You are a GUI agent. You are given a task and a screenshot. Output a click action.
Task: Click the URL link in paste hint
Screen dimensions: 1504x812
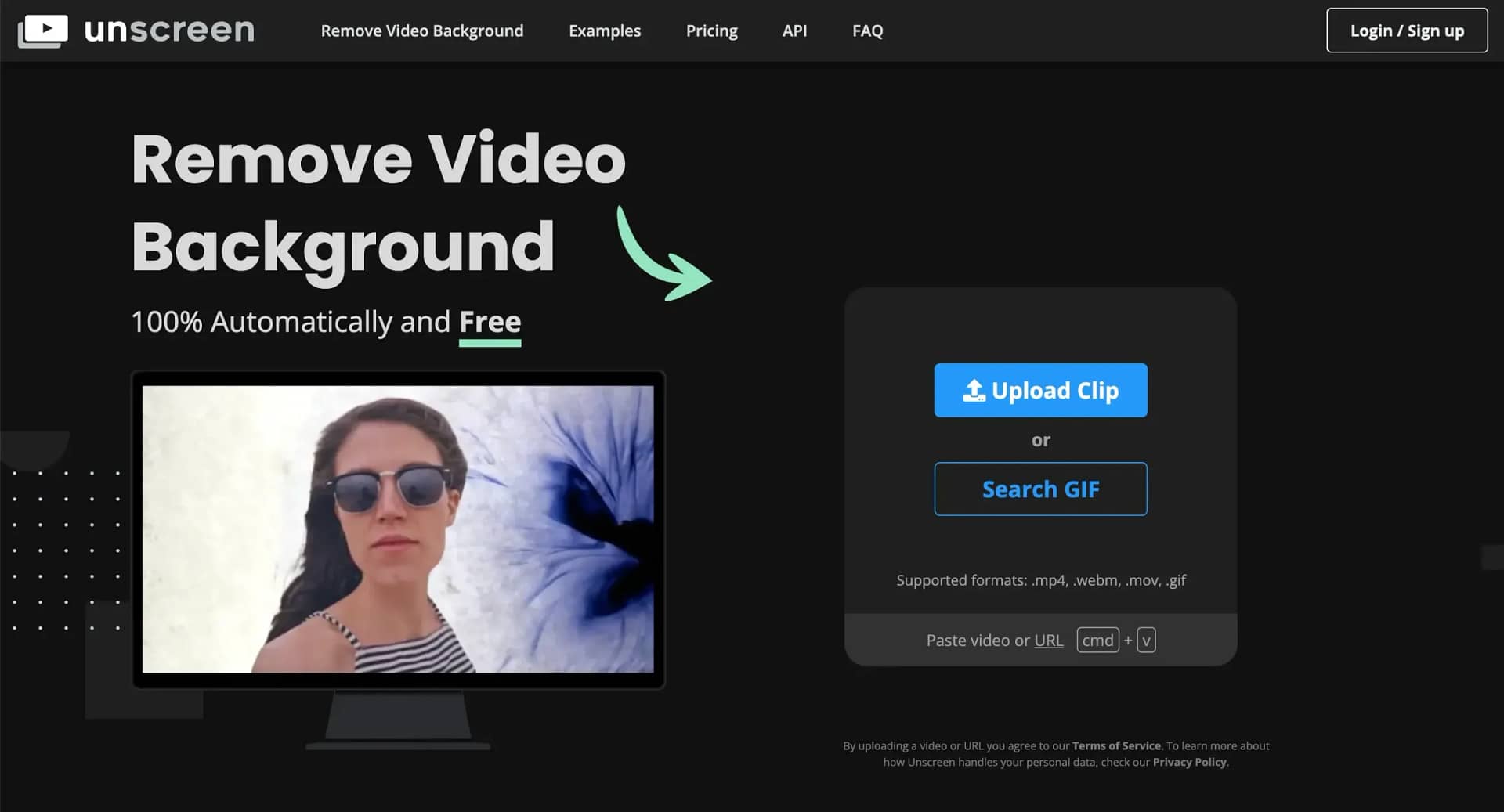[1049, 640]
